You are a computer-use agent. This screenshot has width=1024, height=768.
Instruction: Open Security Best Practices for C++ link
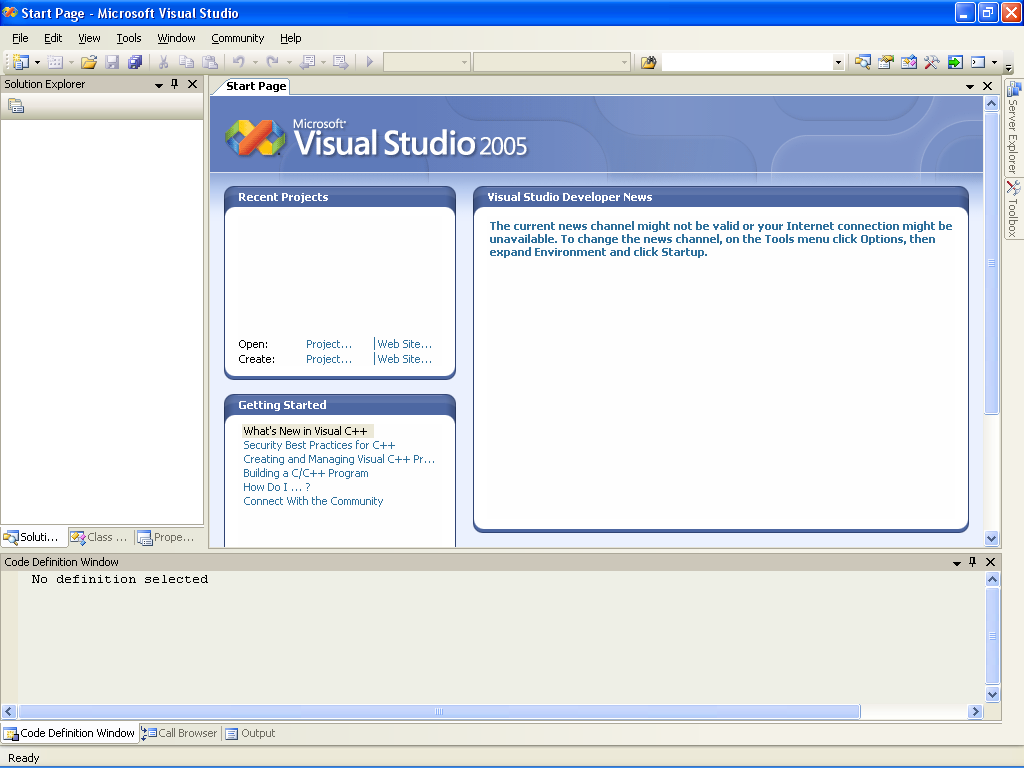pos(319,445)
